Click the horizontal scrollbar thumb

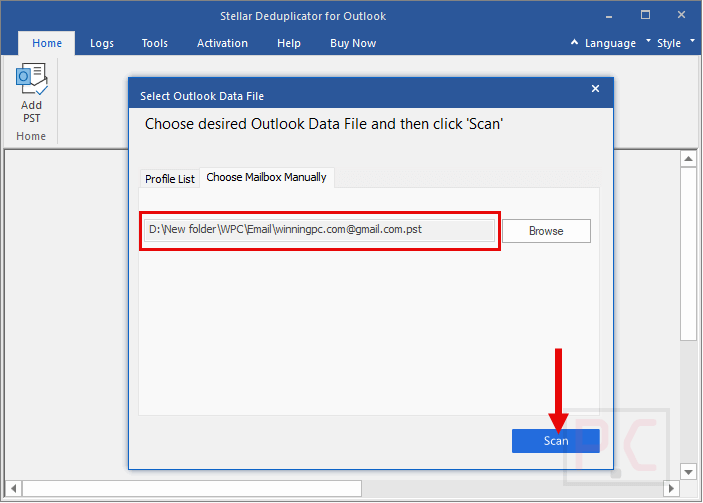click(x=192, y=488)
